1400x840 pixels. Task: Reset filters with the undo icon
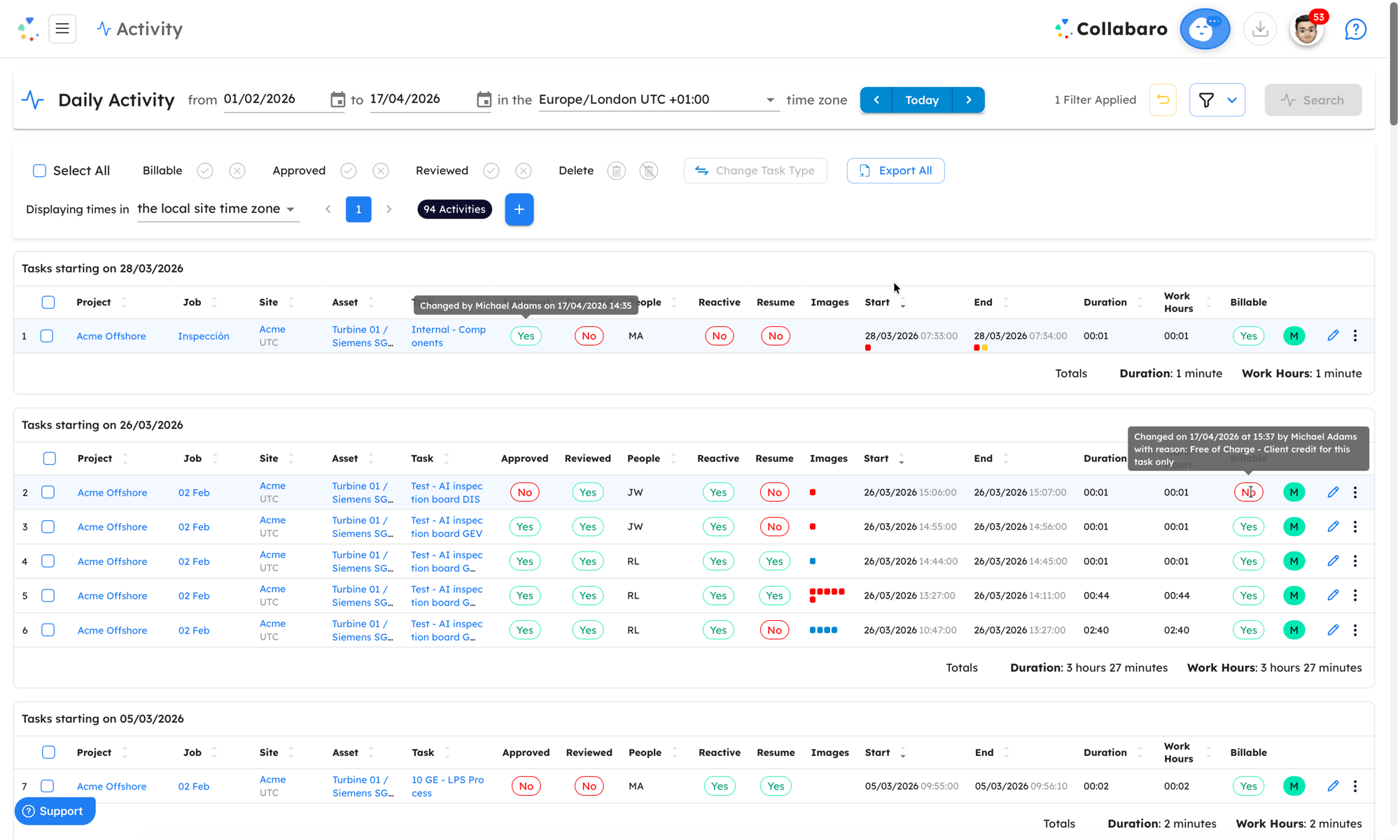coord(1163,99)
